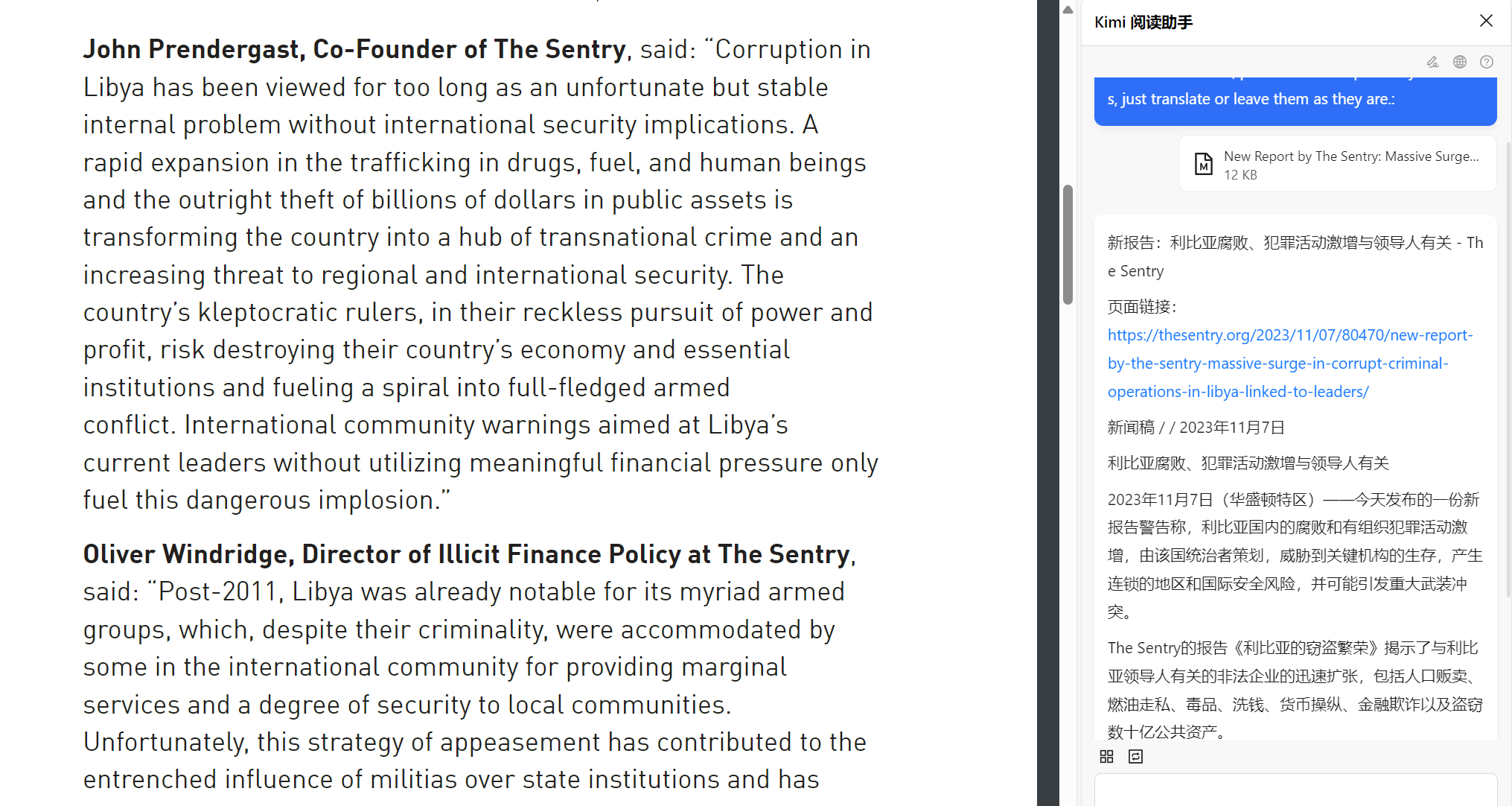This screenshot has width=1512, height=806.
Task: Click the markdown file icon in attachment
Action: (x=1203, y=164)
